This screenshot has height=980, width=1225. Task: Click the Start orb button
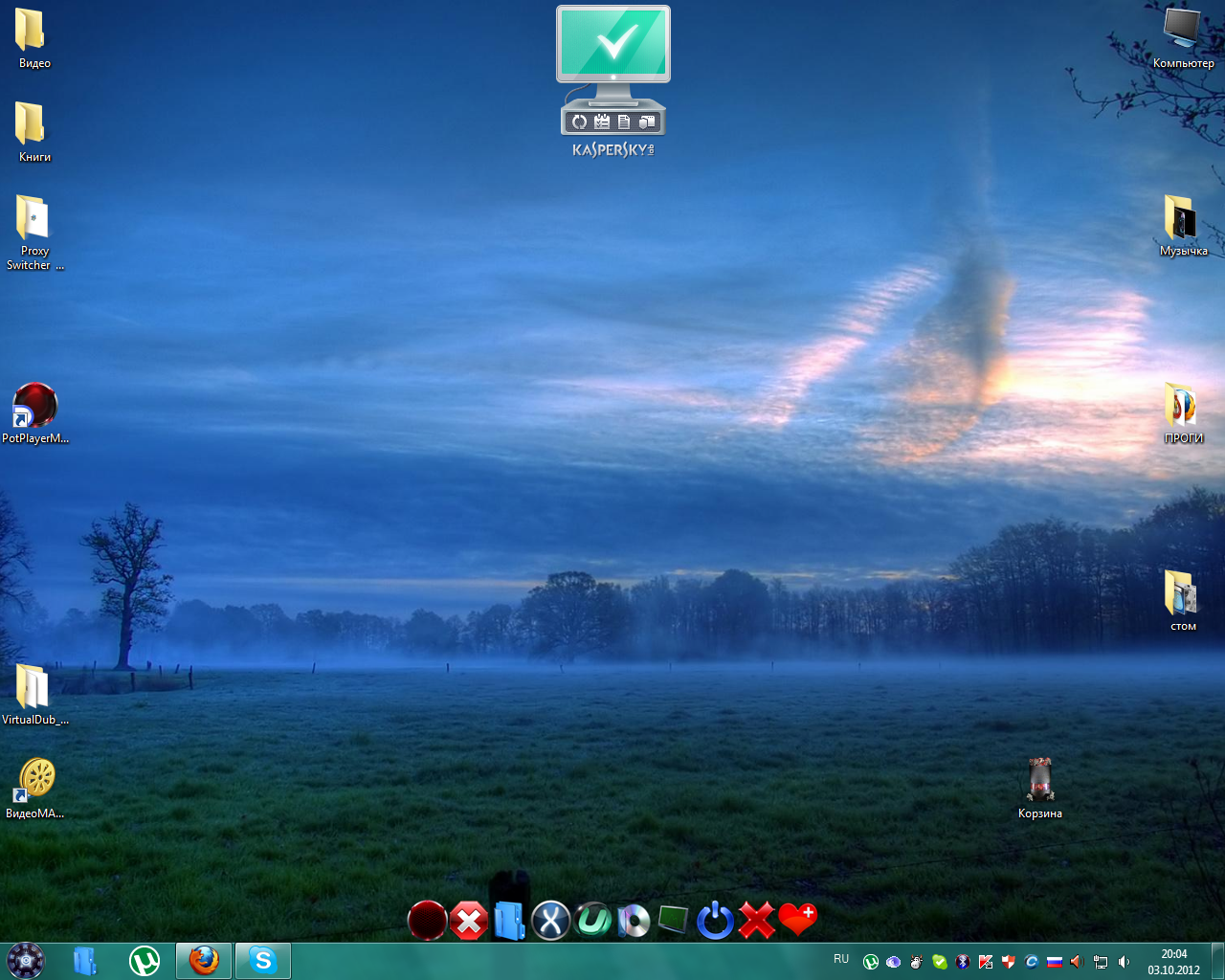[26, 960]
